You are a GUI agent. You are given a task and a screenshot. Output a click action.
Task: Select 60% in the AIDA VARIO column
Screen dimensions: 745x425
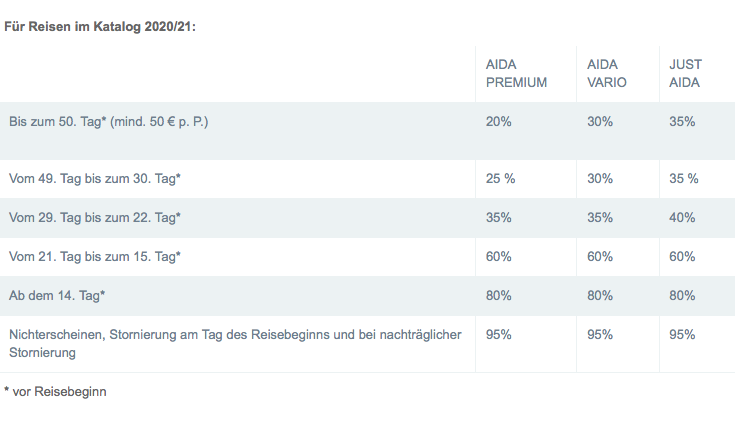(x=599, y=256)
